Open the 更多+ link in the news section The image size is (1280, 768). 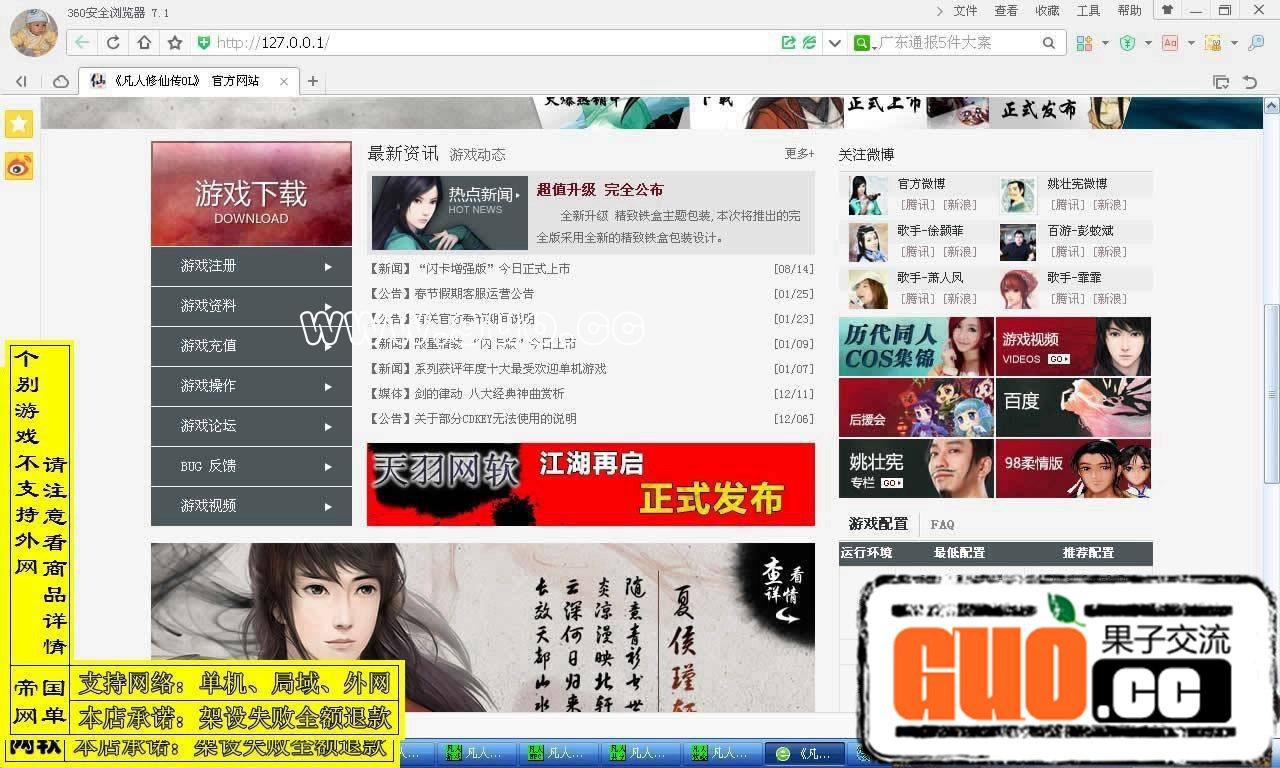(x=799, y=154)
